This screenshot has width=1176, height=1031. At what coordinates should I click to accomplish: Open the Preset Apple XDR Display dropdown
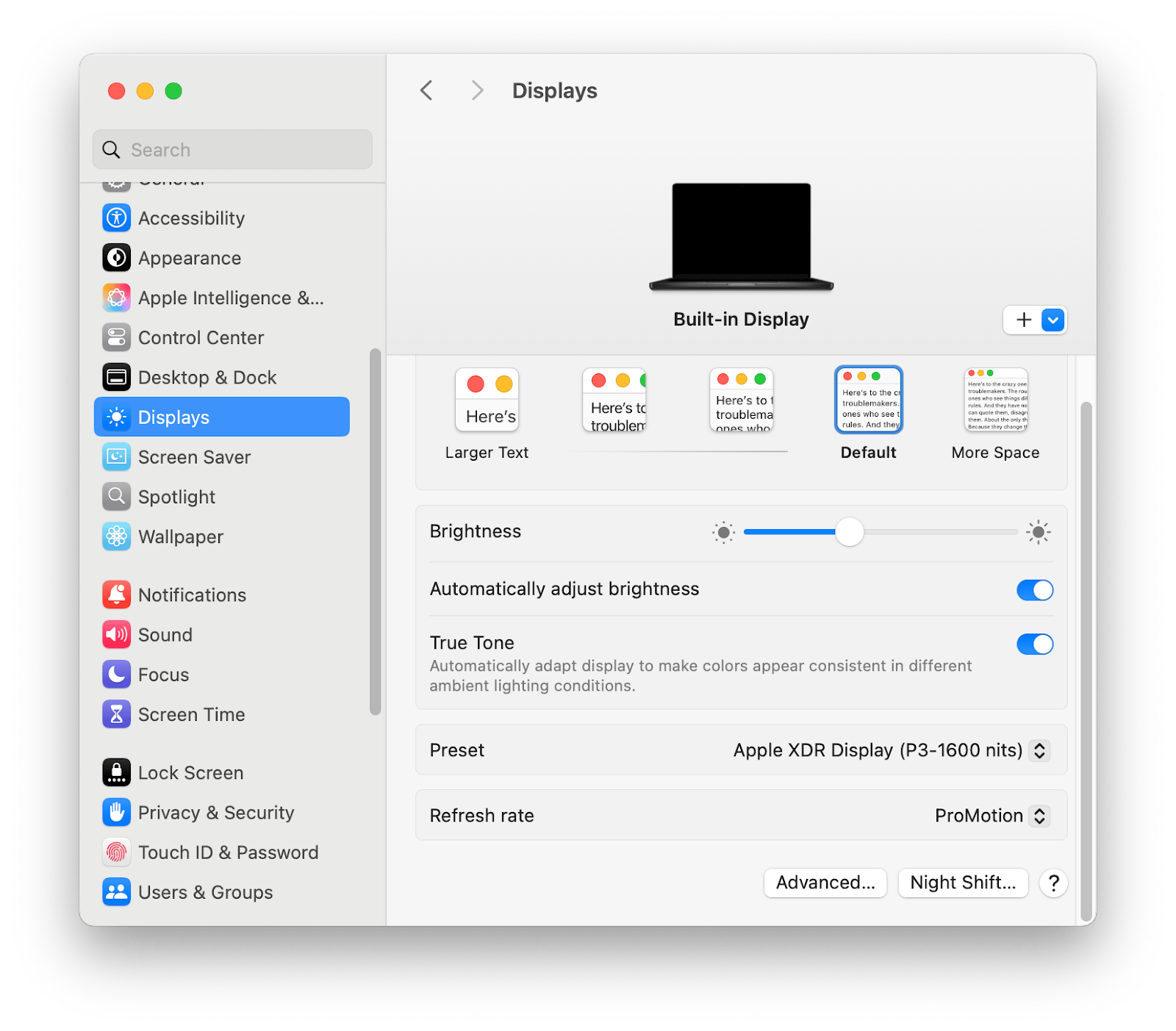[x=891, y=750]
